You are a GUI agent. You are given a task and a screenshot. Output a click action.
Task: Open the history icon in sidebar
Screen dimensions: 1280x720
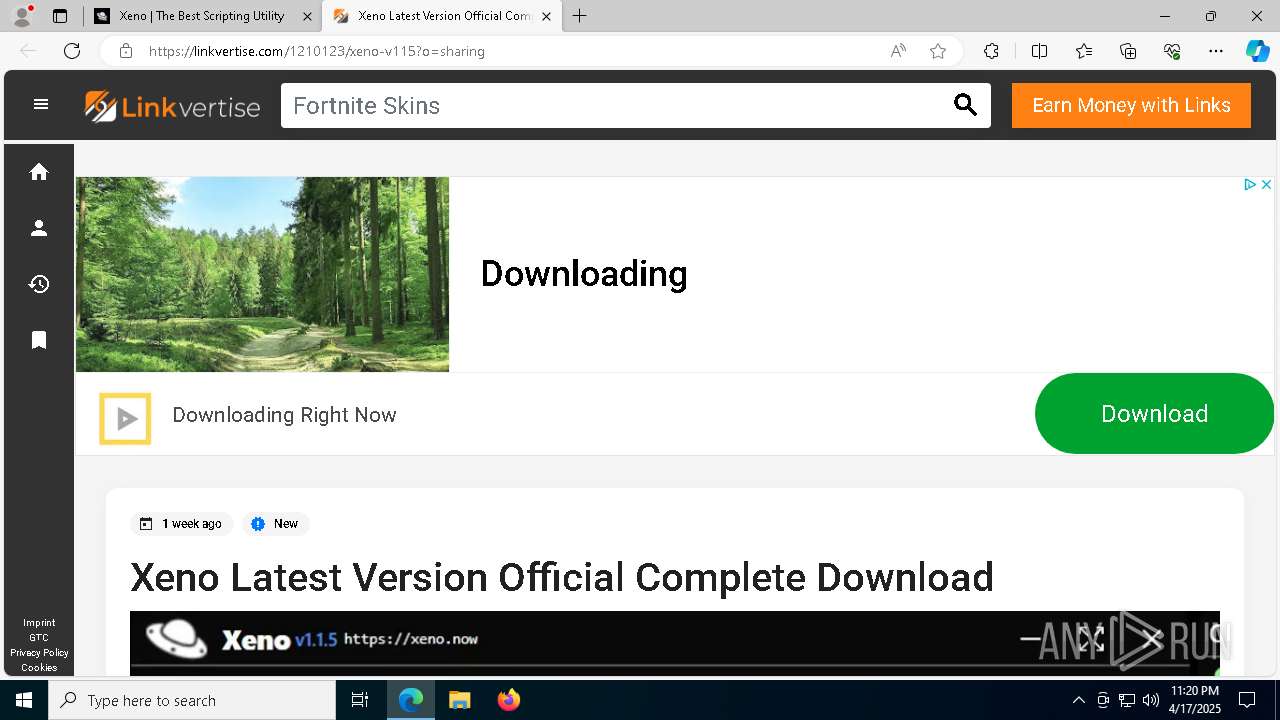(x=39, y=284)
